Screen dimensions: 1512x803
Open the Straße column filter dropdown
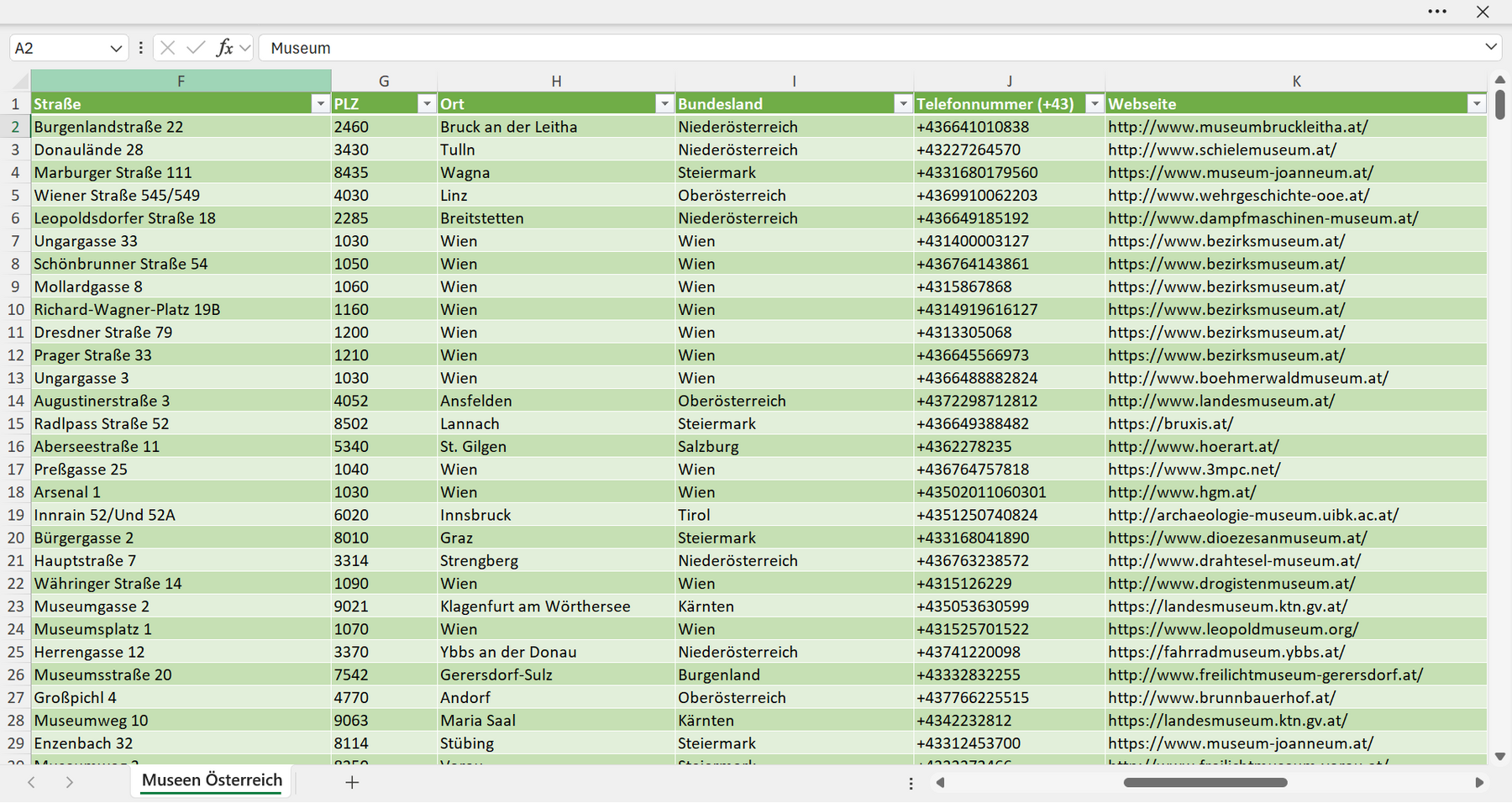click(x=320, y=104)
